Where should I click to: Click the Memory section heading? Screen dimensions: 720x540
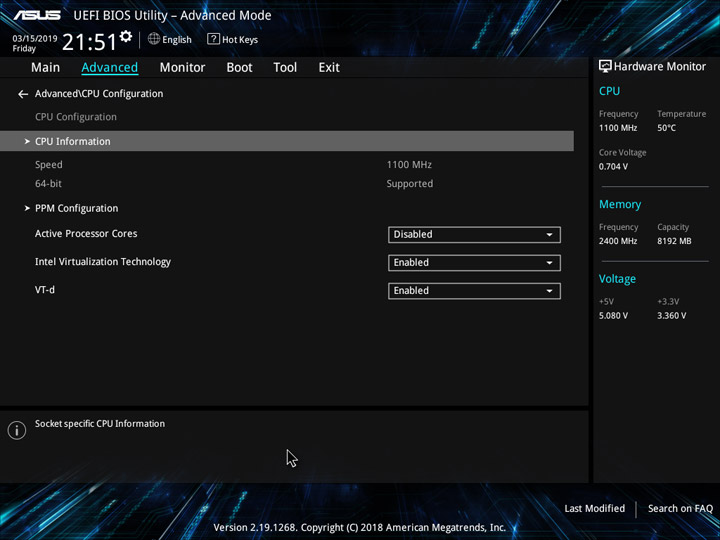pyautogui.click(x=620, y=204)
